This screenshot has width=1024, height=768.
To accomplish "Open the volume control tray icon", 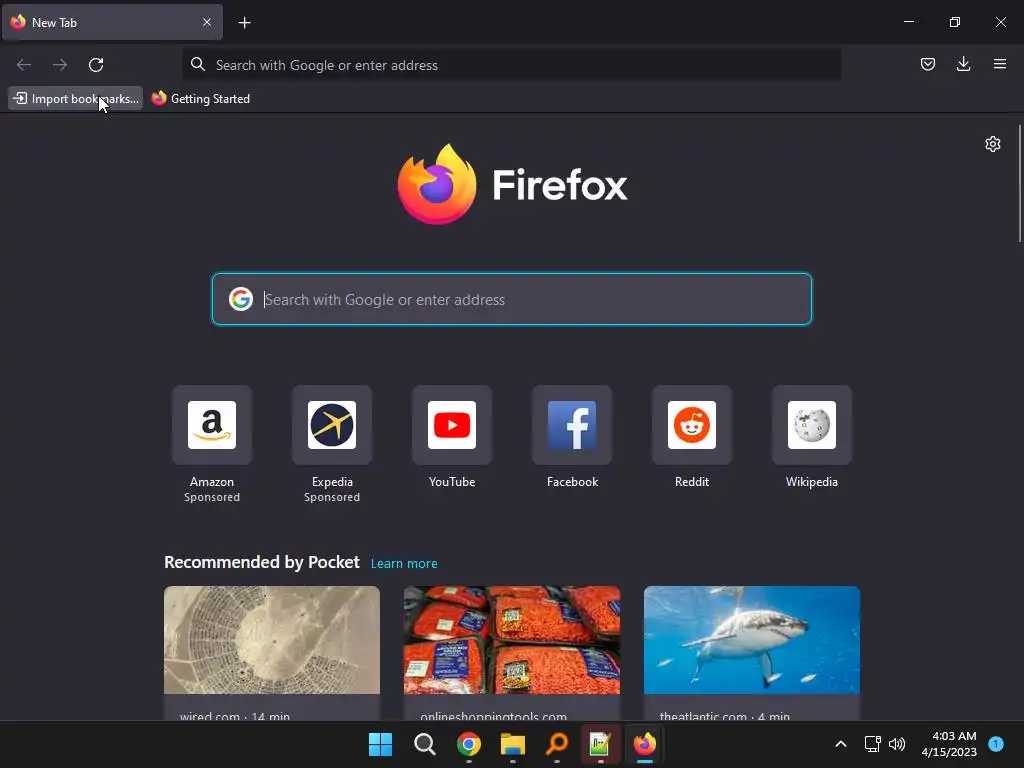I will click(897, 744).
